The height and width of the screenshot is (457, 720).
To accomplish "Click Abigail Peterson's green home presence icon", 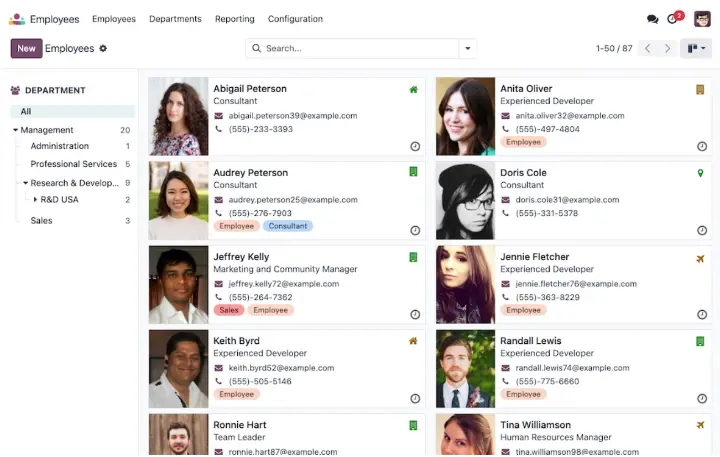I will 413,89.
